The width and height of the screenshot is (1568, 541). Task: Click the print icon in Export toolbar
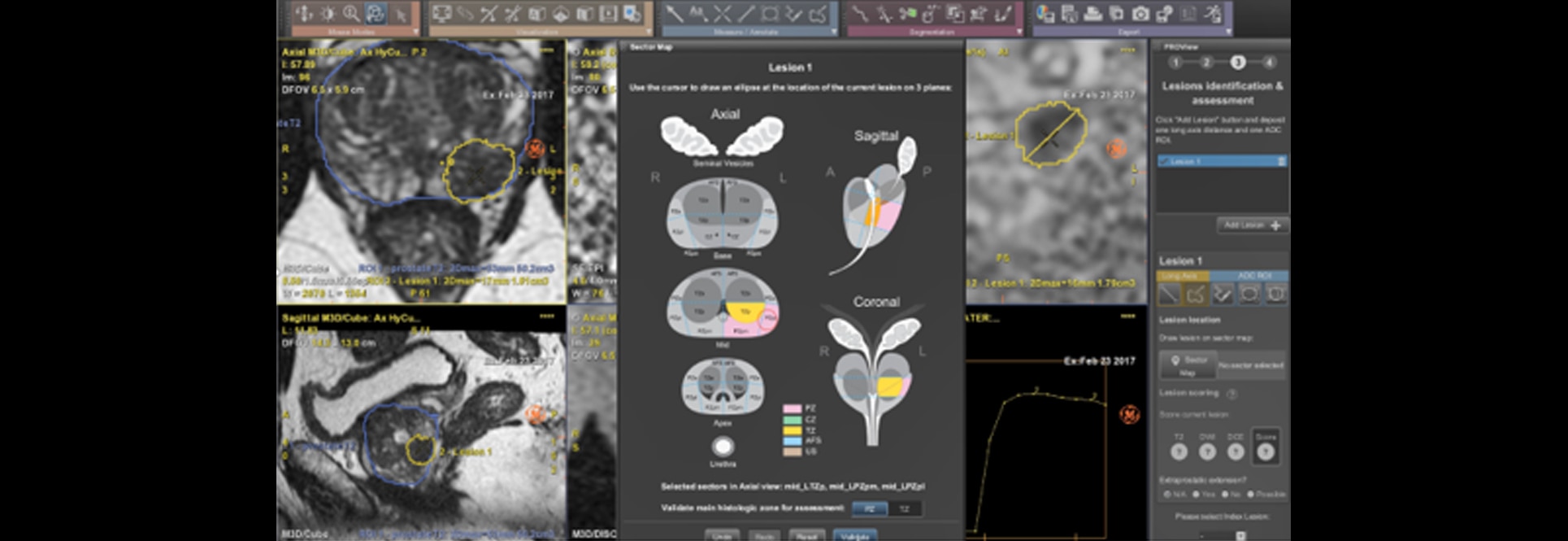(x=1092, y=14)
